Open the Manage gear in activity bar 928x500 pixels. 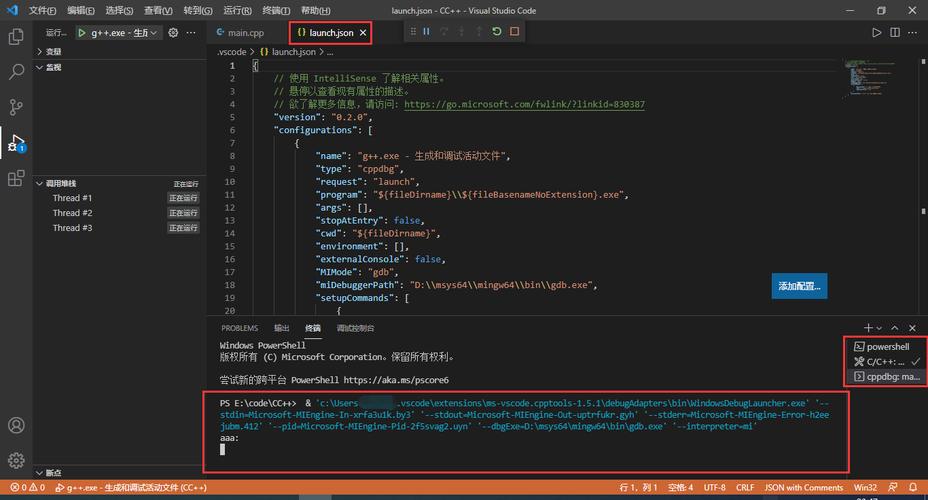point(16,460)
